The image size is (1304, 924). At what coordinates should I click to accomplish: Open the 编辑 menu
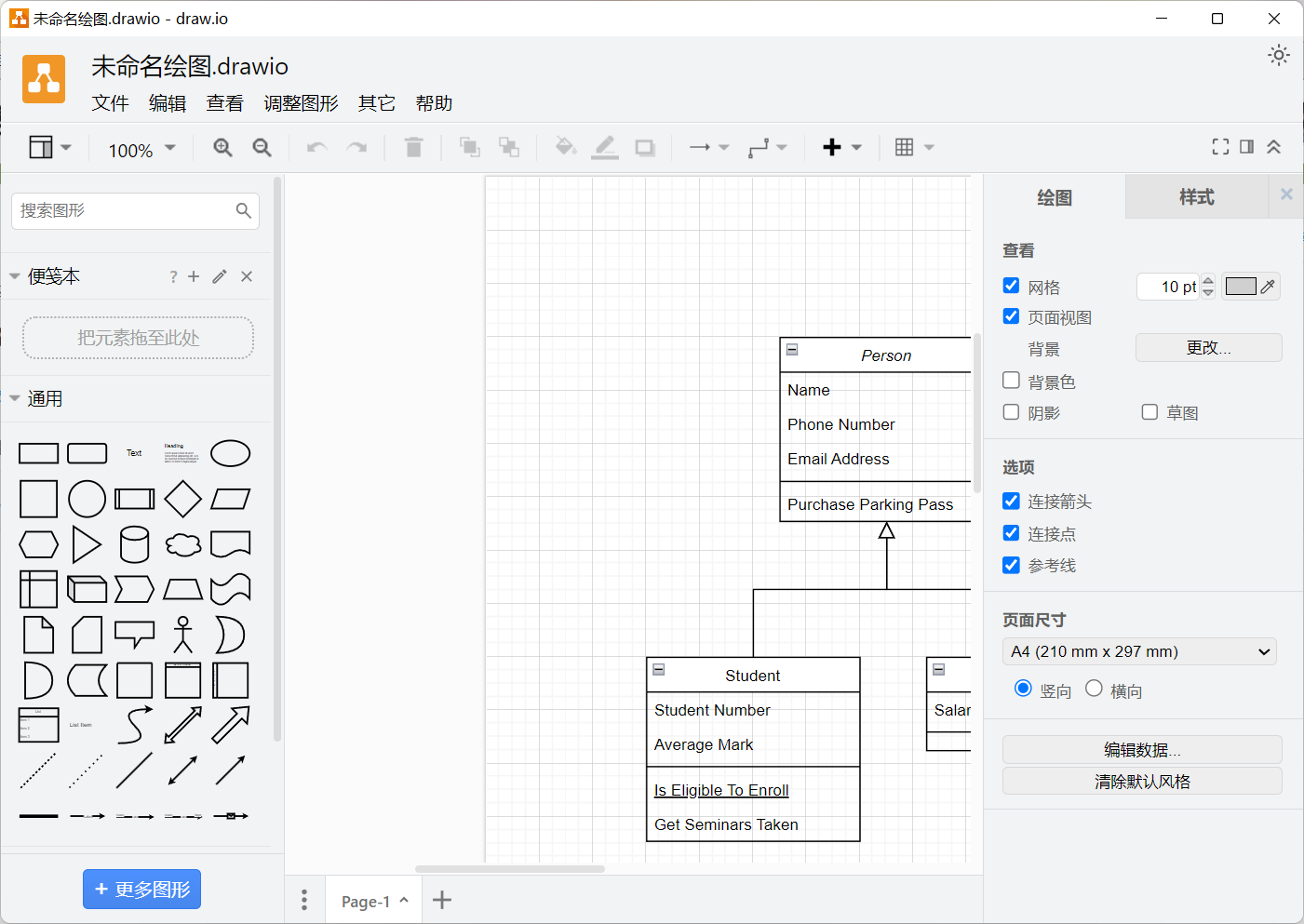168,103
